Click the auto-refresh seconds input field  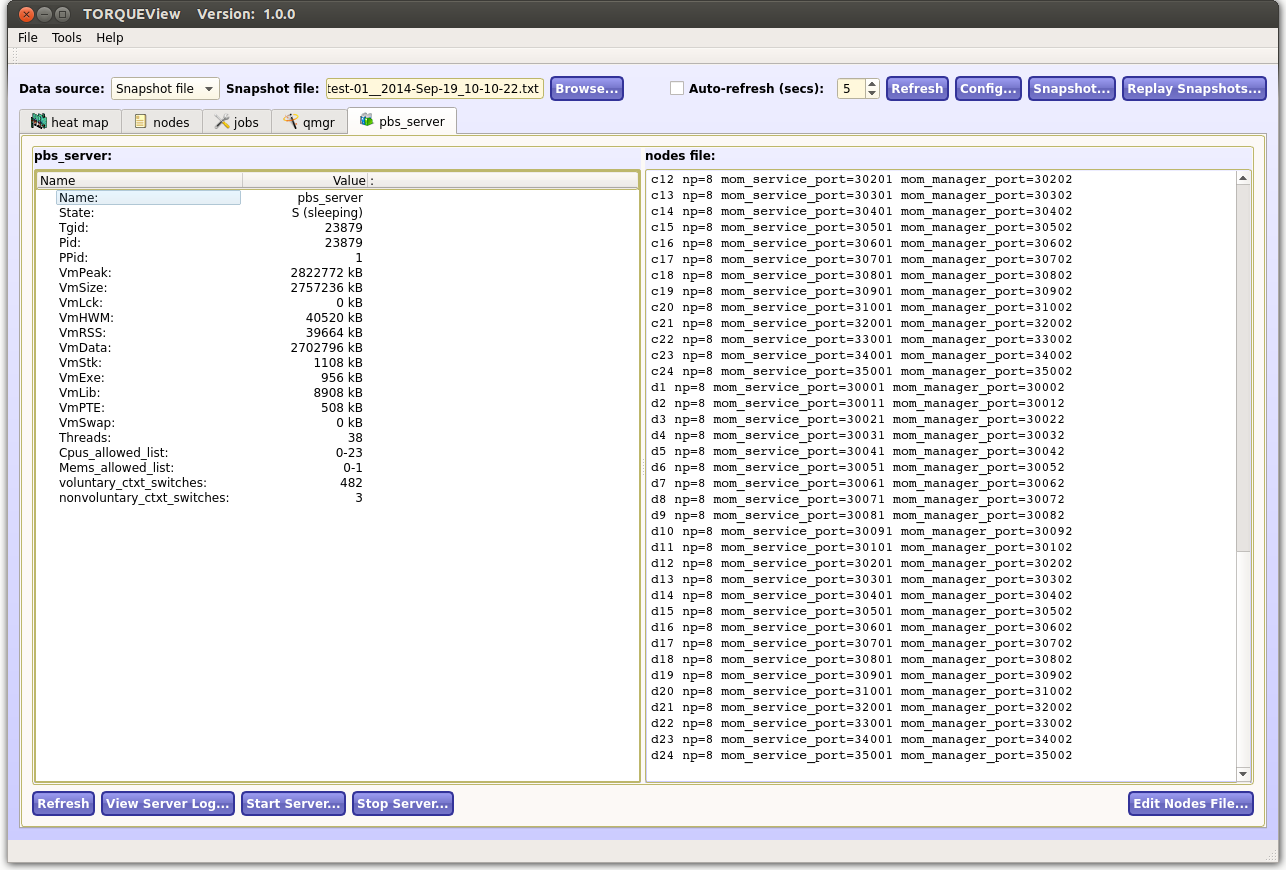[x=851, y=89]
